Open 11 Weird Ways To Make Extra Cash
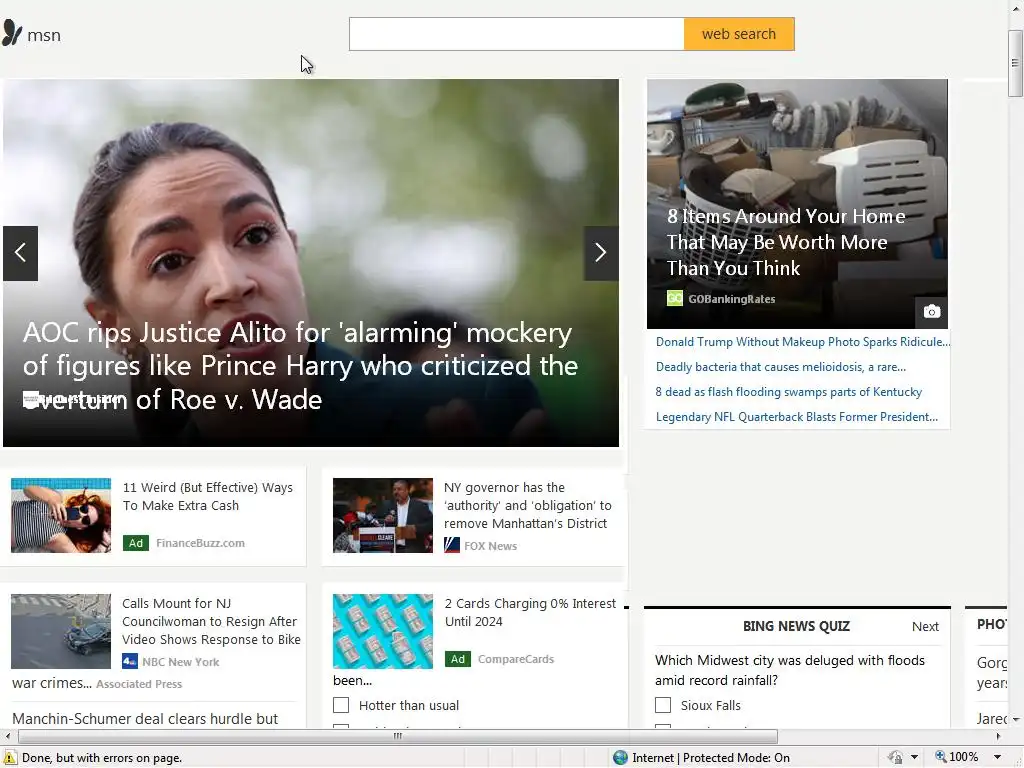1024x768 pixels. coord(208,496)
